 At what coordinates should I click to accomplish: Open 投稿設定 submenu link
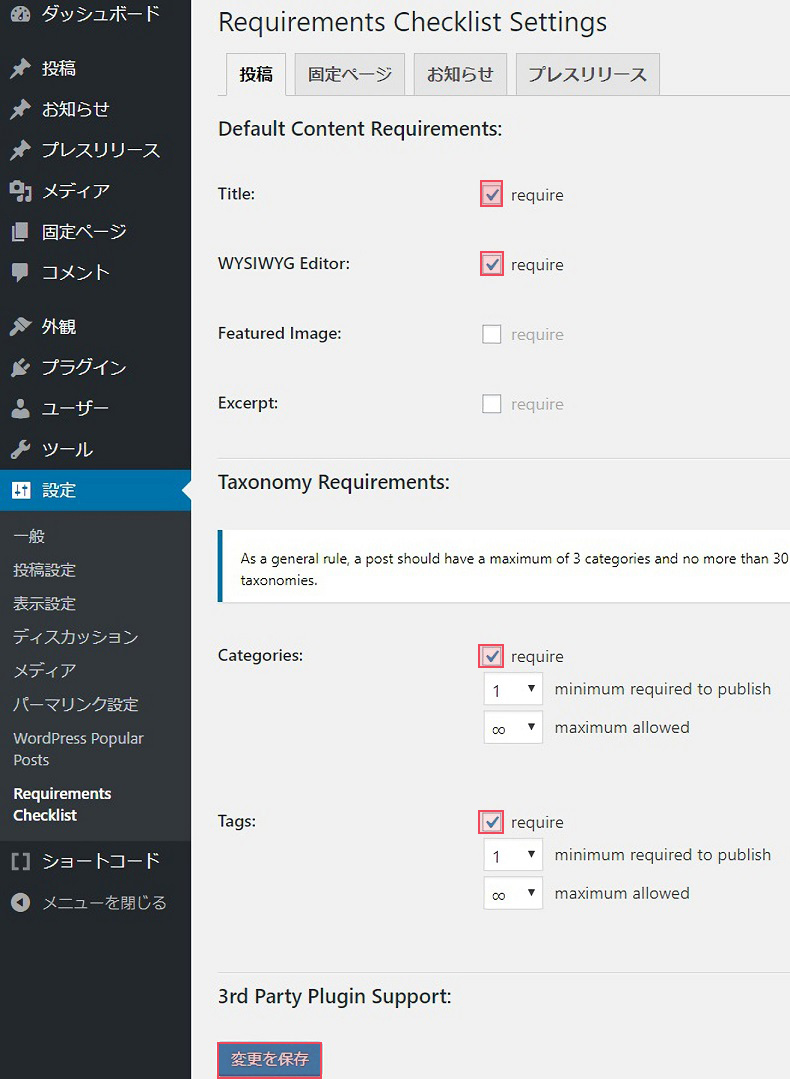(45, 570)
